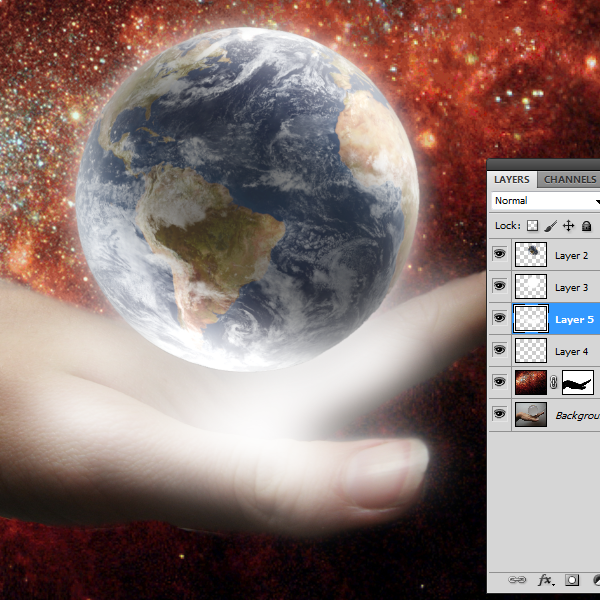The width and height of the screenshot is (600, 600).
Task: Click the Layer 2 name
Action: pos(571,256)
